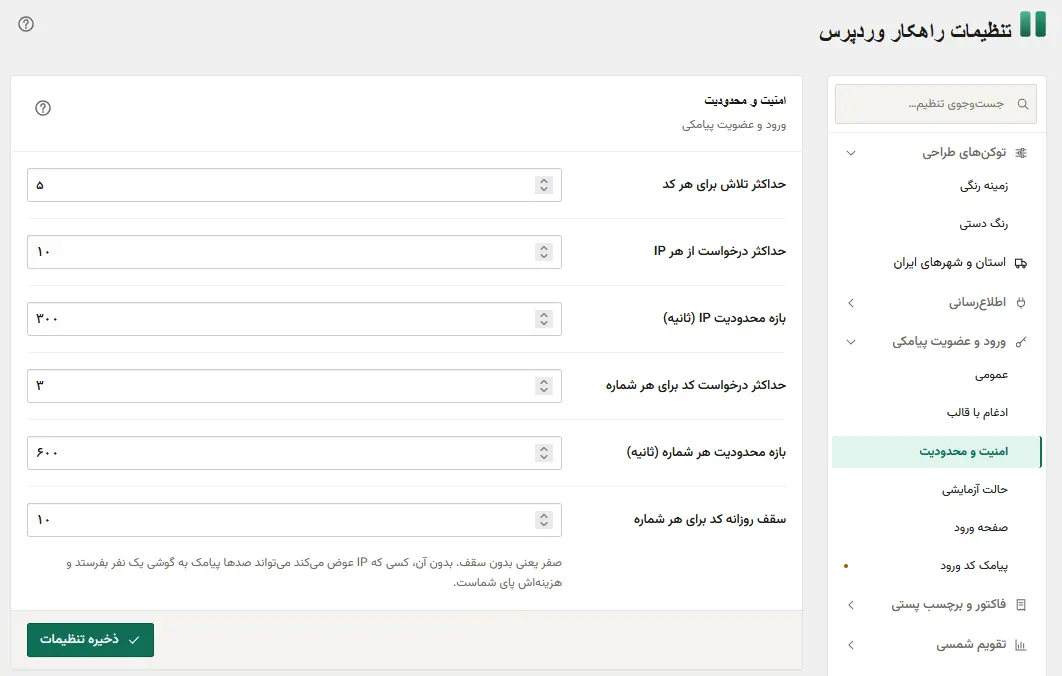Click stepper of بازه محدودیت هر شماره
This screenshot has height=676, width=1062.
544,453
